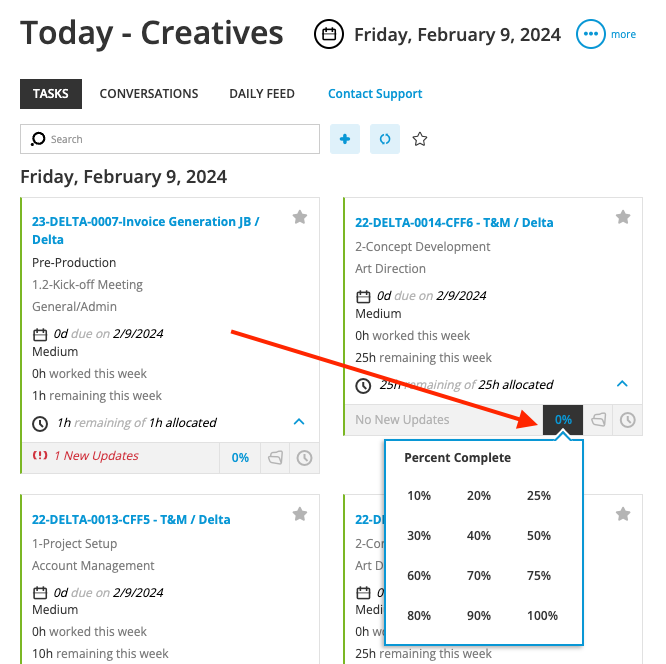This screenshot has height=664, width=666.
Task: Toggle favorite star on 22-DELTA-0014-CFF6 task
Action: 622,217
